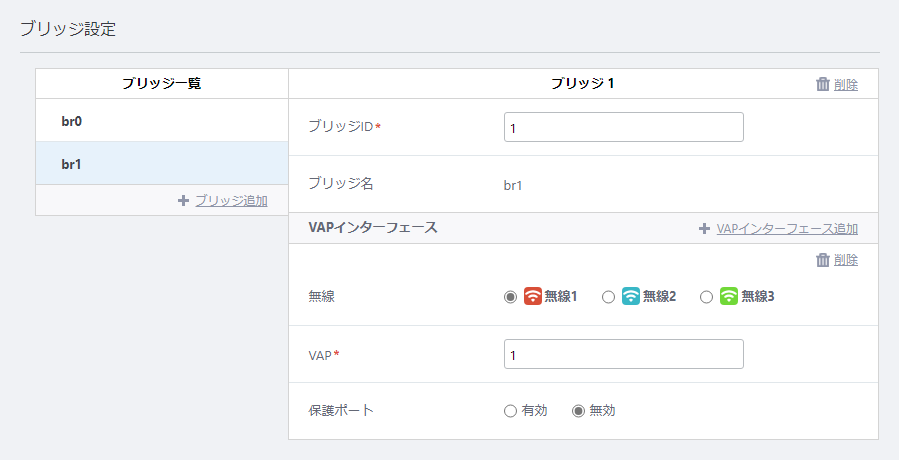Image resolution: width=899 pixels, height=460 pixels.
Task: Click the plus icon beside VAPインターフェース追加
Action: 704,229
